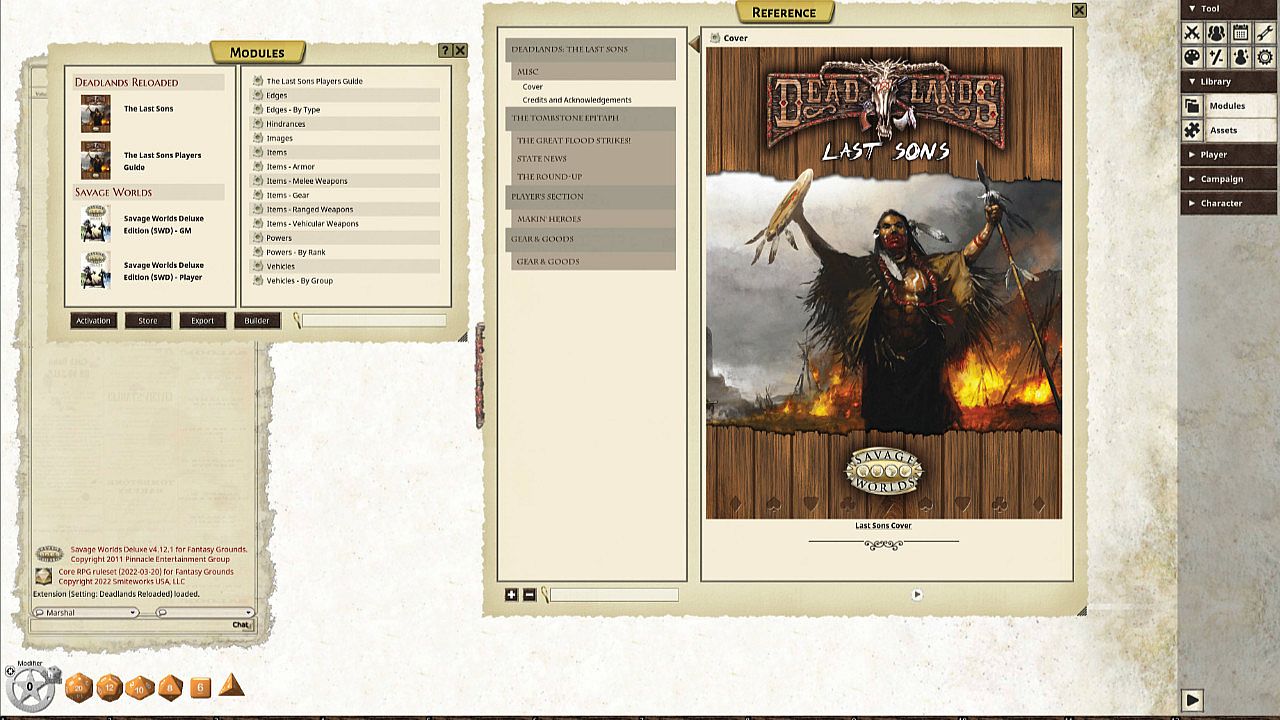
Task: Collapse all sections with the minus button
Action: click(529, 595)
